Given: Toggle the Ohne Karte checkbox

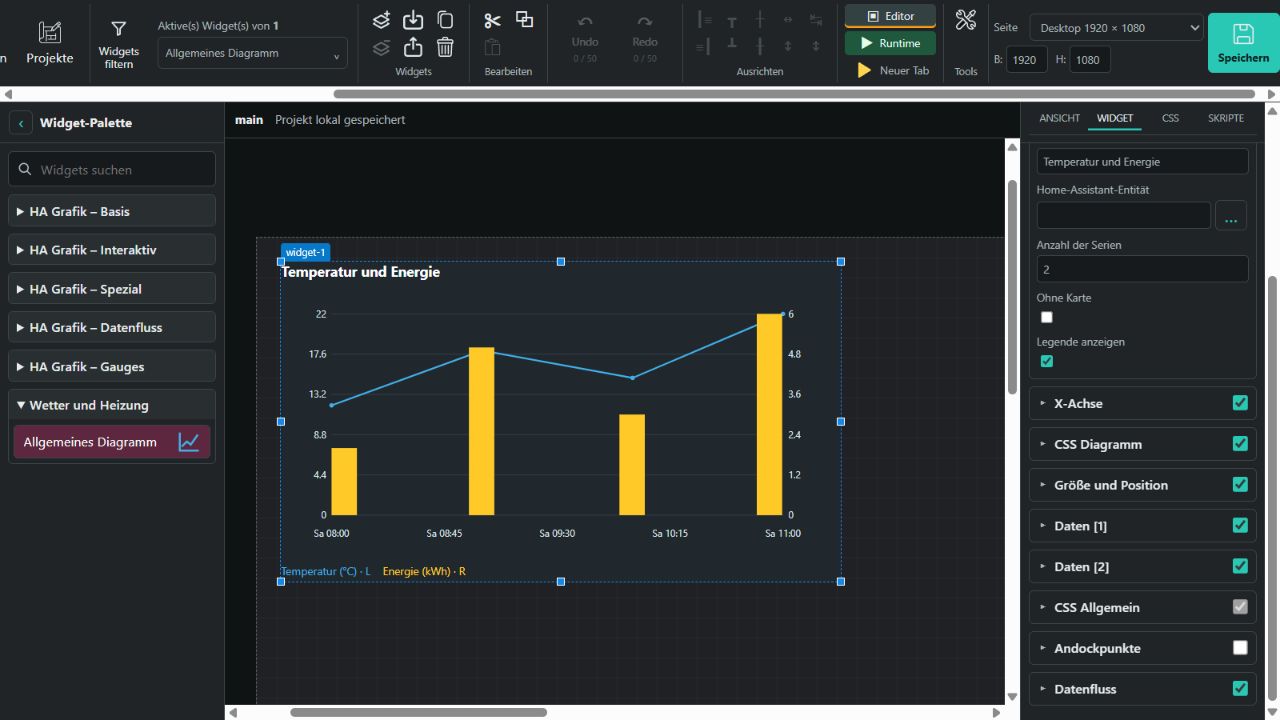Looking at the screenshot, I should (1047, 317).
